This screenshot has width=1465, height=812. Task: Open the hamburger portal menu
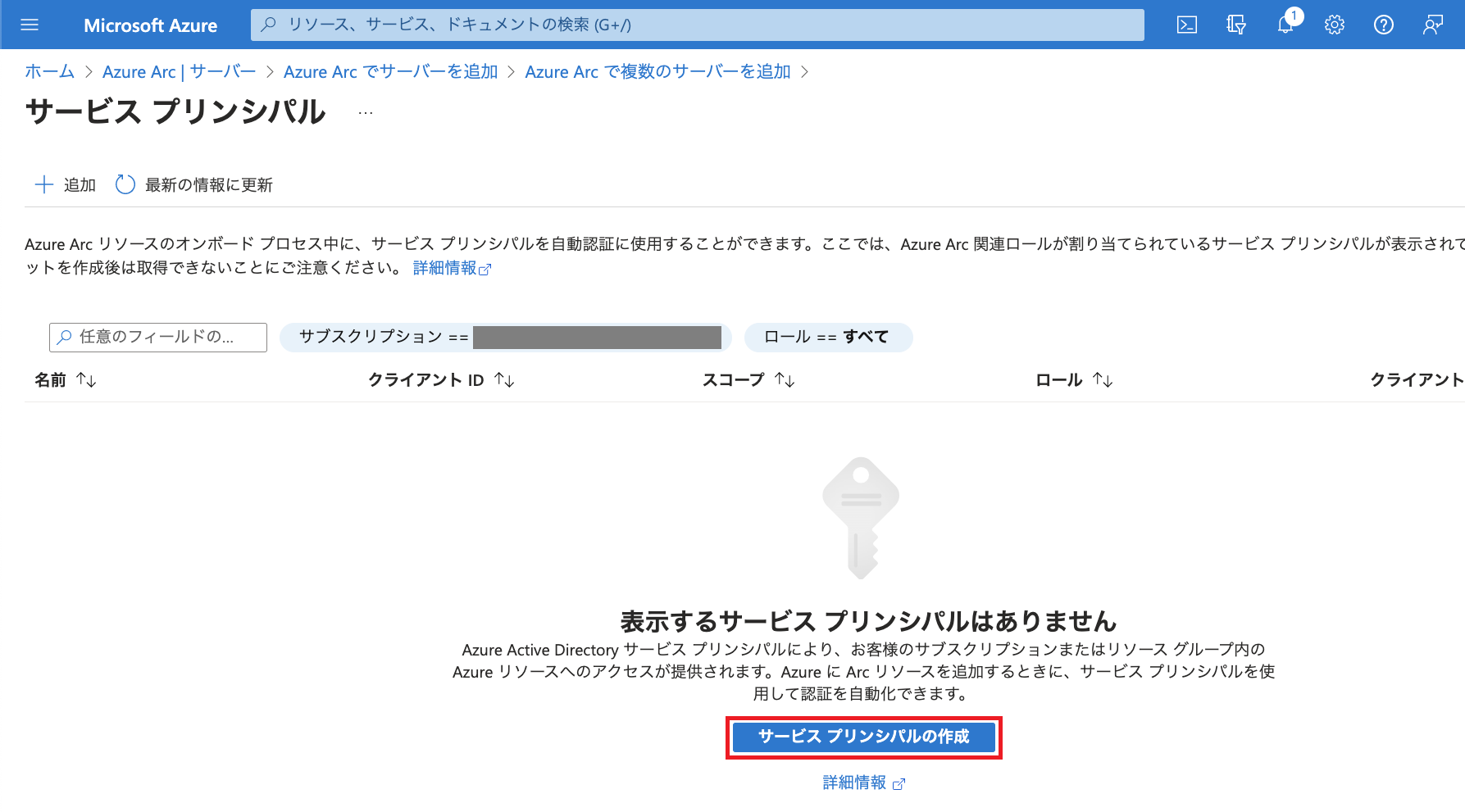(30, 25)
